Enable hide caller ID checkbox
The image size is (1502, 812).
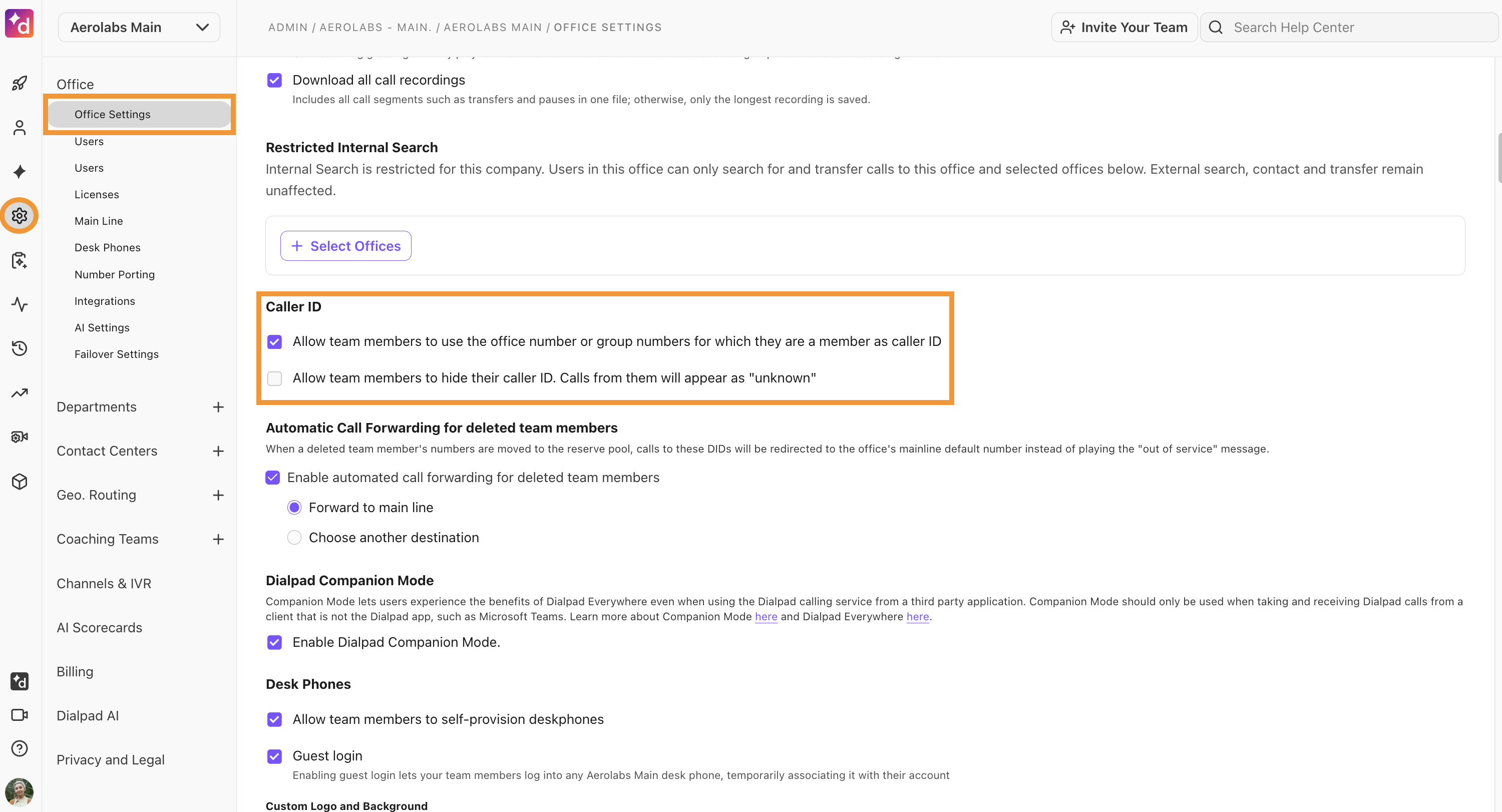[274, 378]
